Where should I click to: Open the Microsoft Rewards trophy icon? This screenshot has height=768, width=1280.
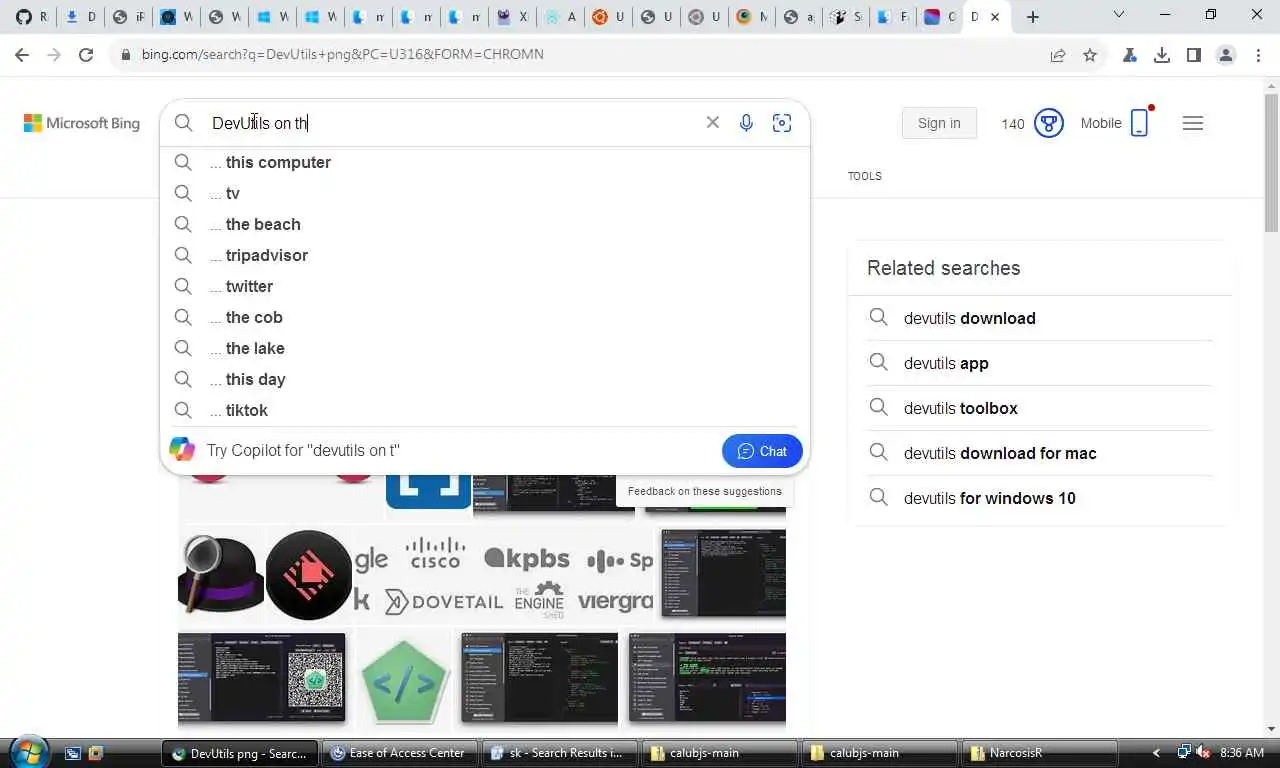(x=1048, y=123)
